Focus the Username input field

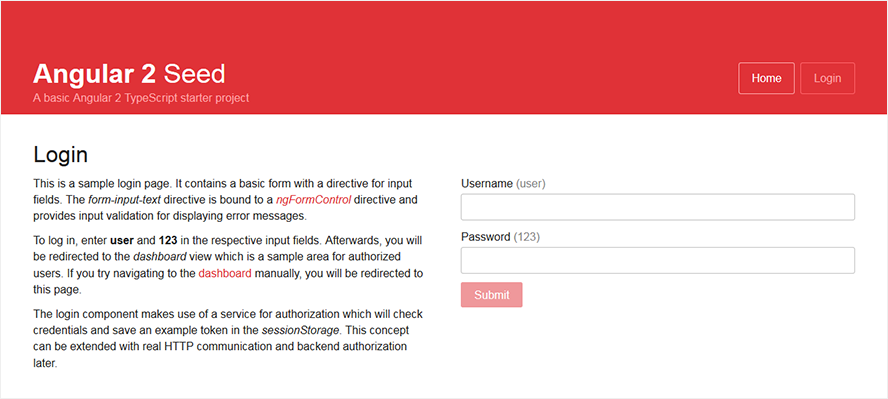point(658,207)
